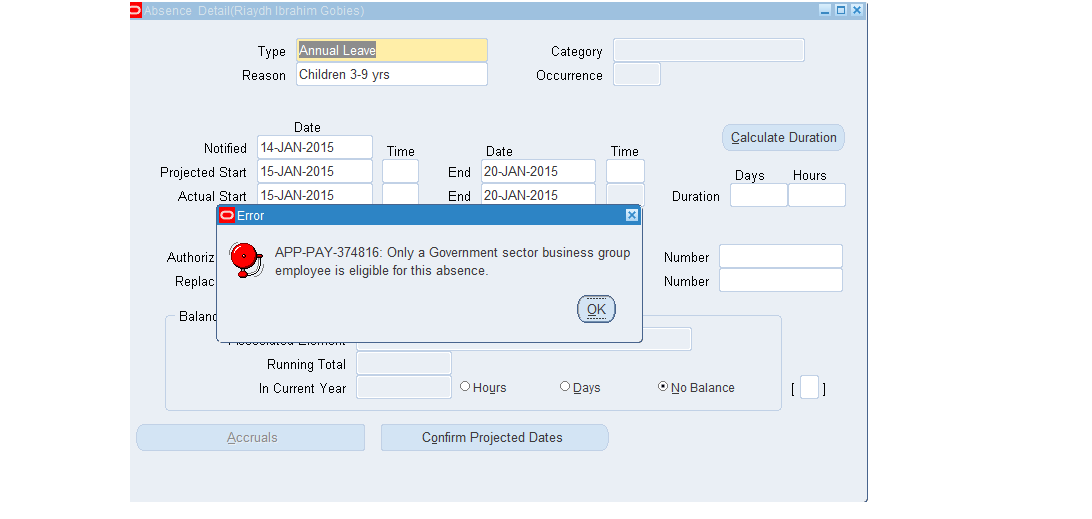1092x519 pixels.
Task: Close the Absence Detail window
Action: [x=856, y=10]
